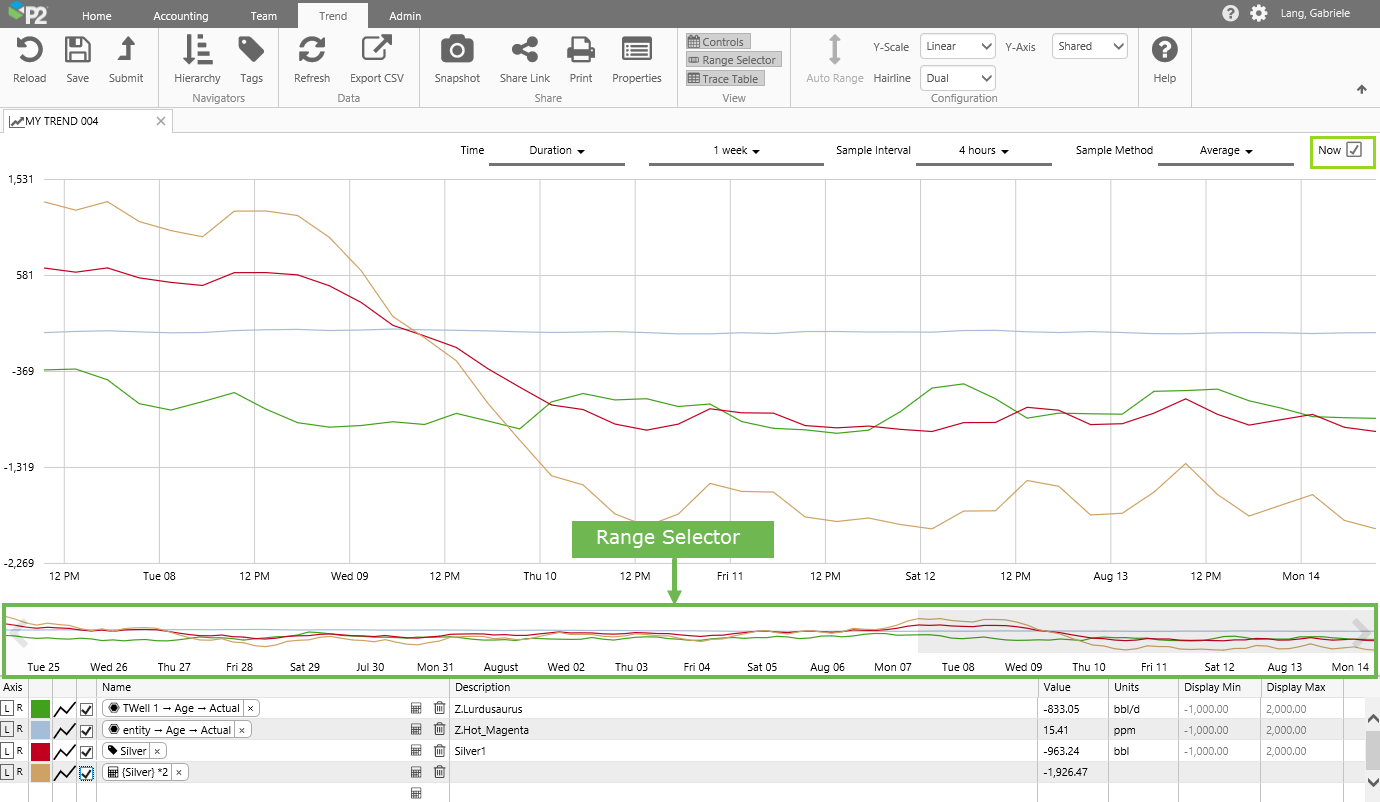Delete the Silver trace with trash icon

pos(439,751)
